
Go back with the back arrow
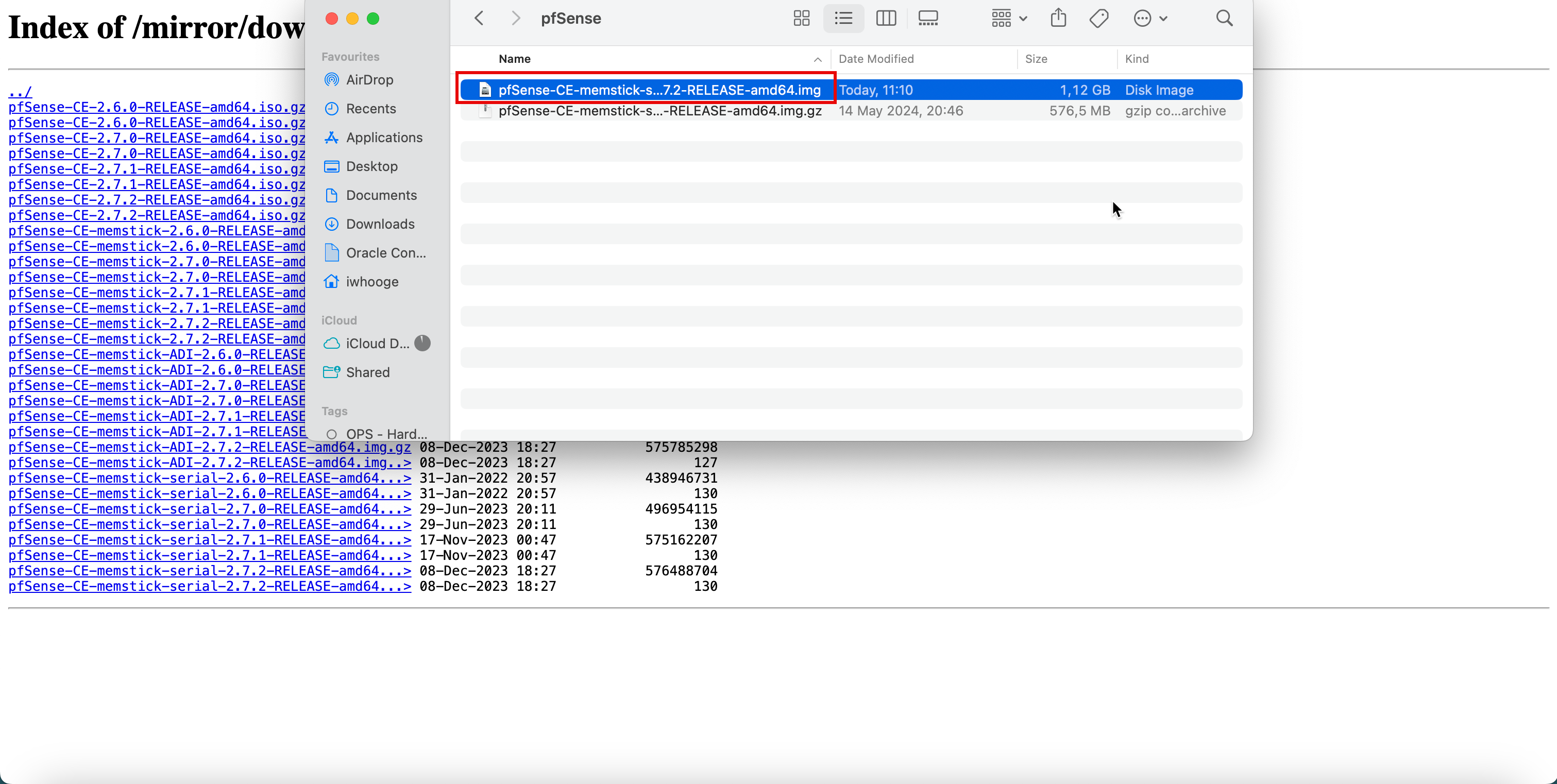(479, 18)
